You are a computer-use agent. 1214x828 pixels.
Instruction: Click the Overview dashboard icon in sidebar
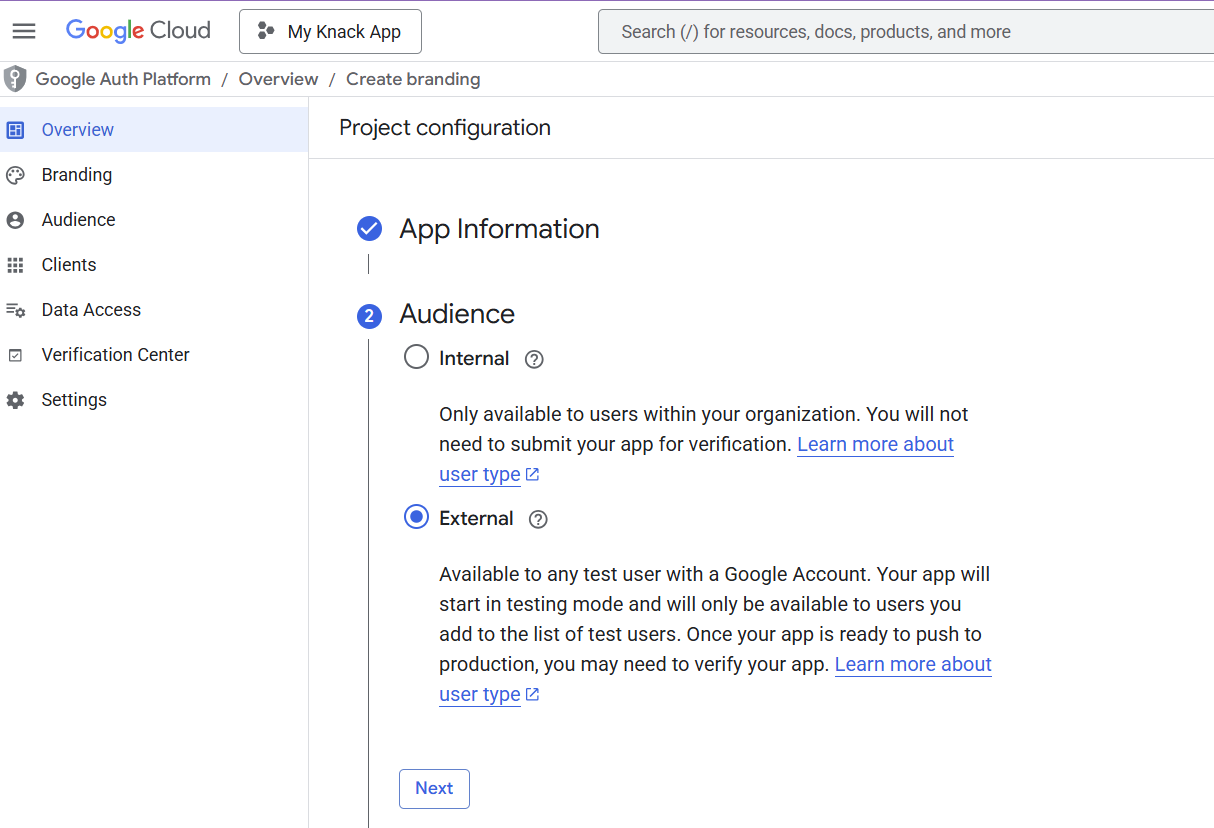[15, 130]
